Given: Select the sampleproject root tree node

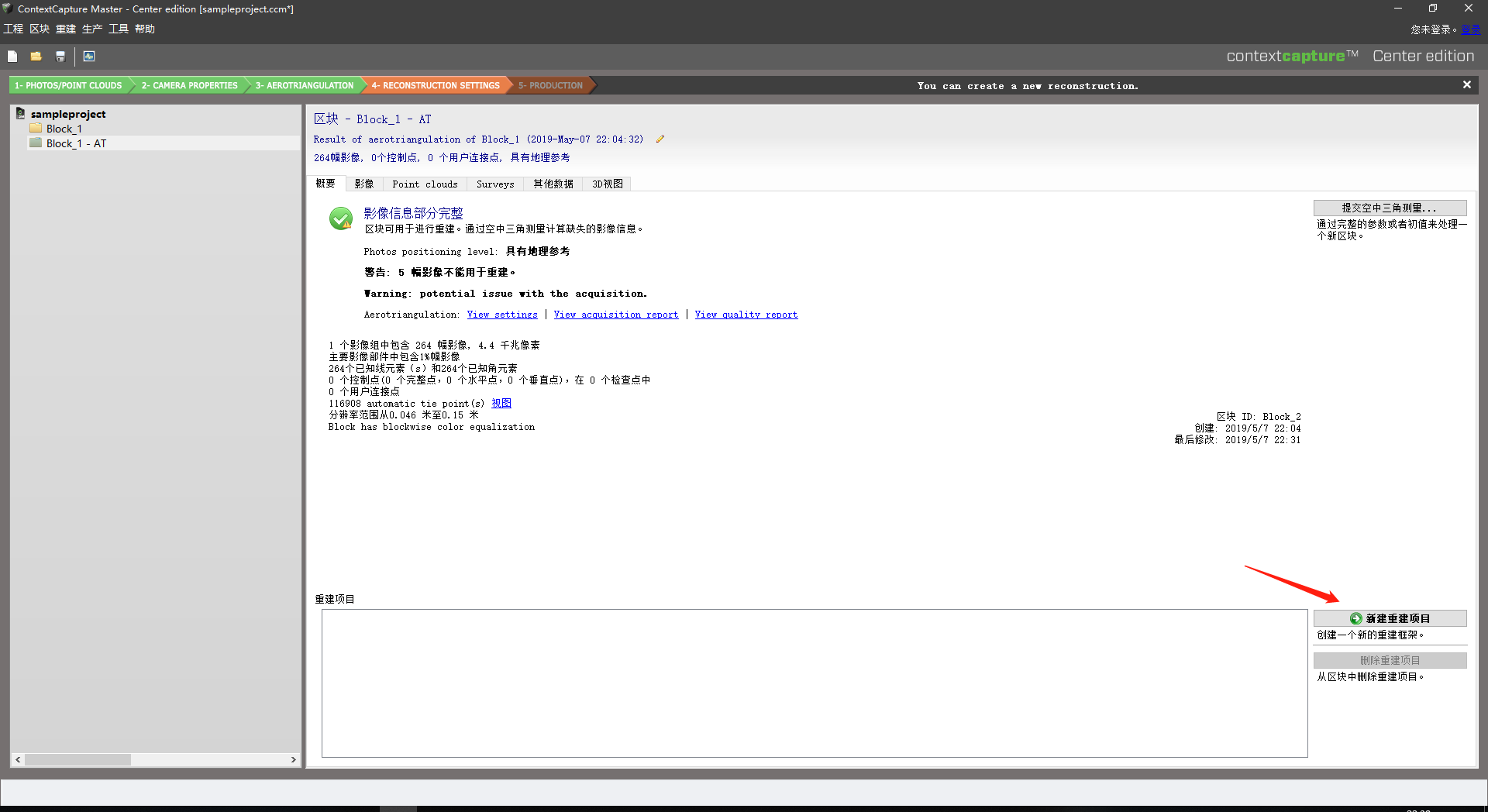Looking at the screenshot, I should 68,114.
